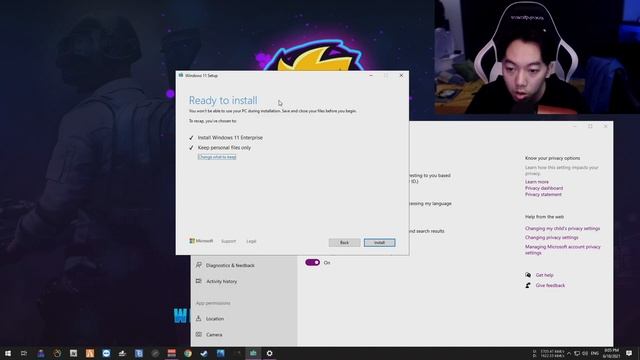Click the Get help link in Settings
Image resolution: width=640 pixels, height=360 pixels.
pyautogui.click(x=544, y=275)
